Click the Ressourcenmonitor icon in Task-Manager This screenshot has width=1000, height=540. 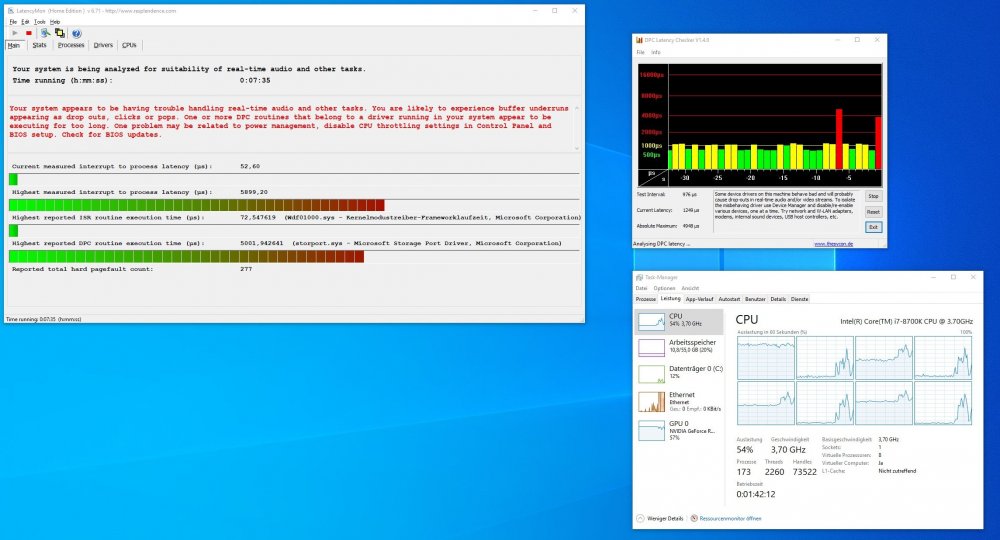(x=695, y=518)
